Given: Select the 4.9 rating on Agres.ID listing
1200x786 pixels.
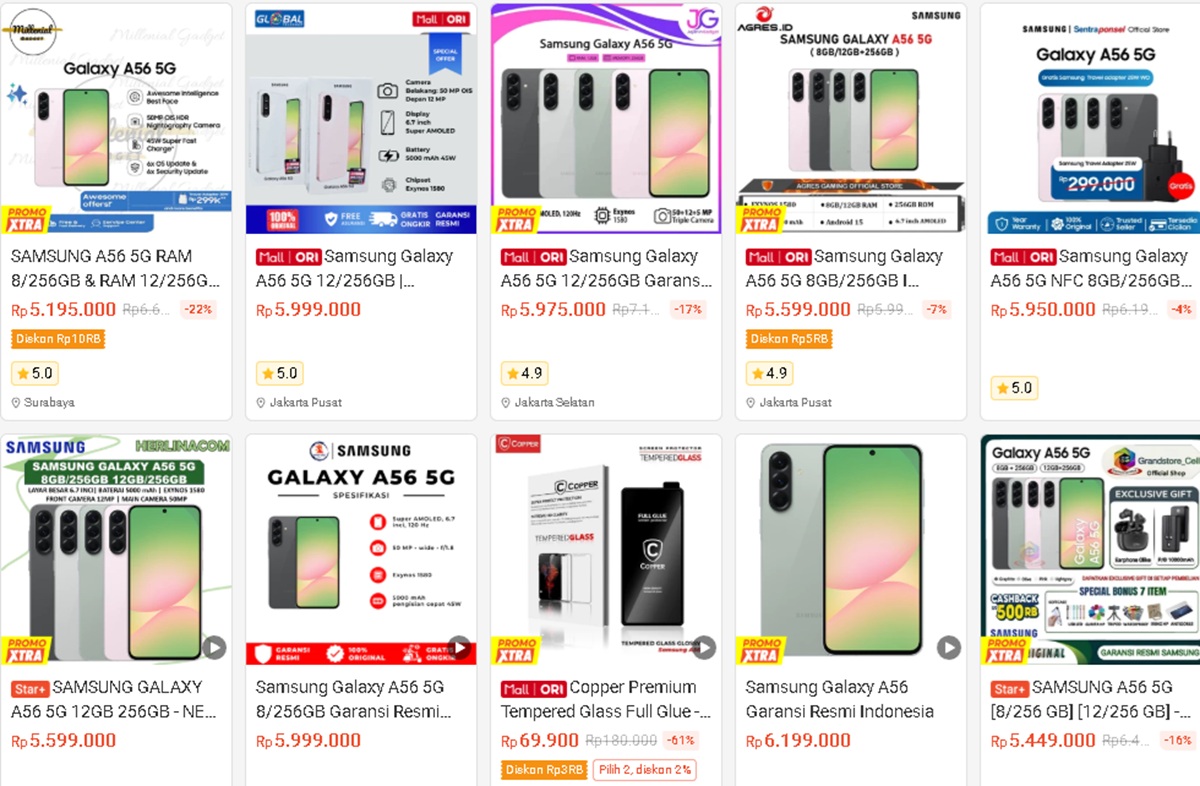Looking at the screenshot, I should click(768, 373).
